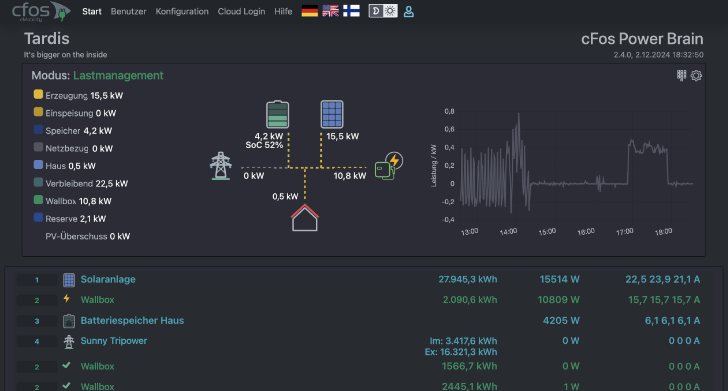Open the Cloud Login page
Image resolution: width=728 pixels, height=391 pixels.
(x=241, y=12)
